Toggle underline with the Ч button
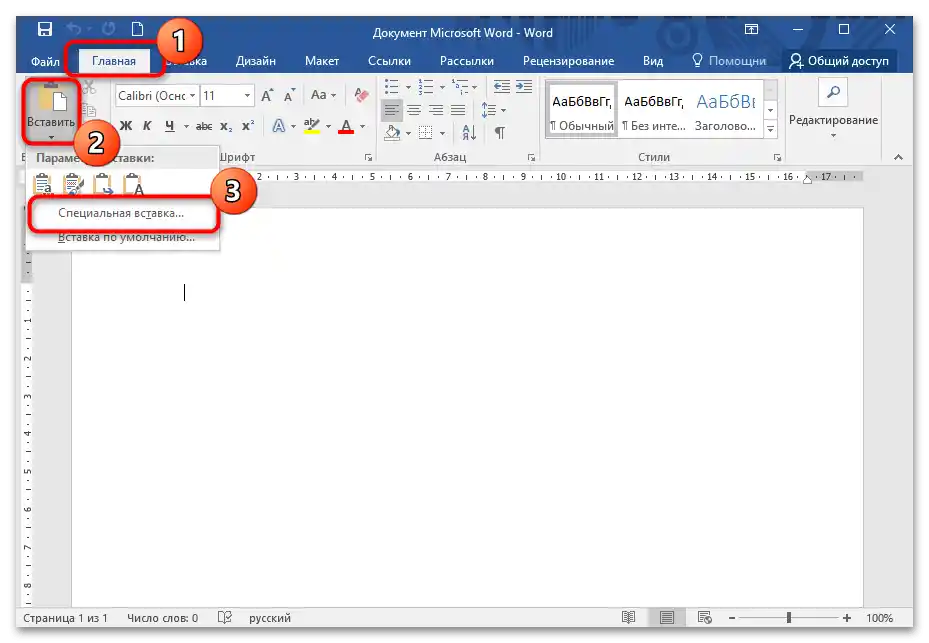929x643 pixels. coord(170,126)
